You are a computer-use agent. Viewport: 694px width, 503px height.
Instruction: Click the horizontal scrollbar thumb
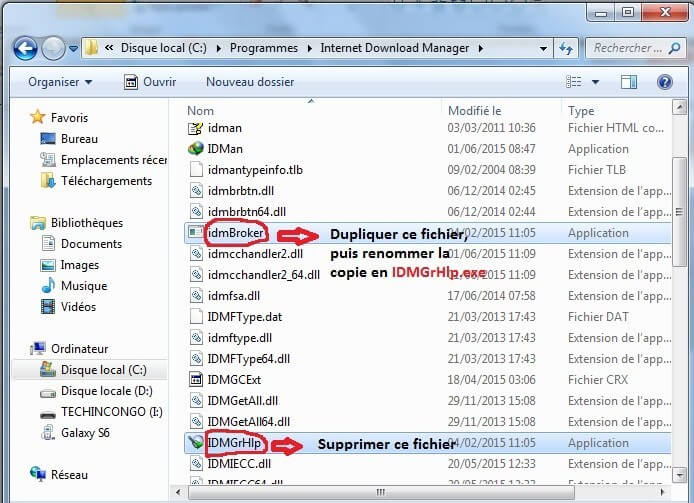tap(381, 492)
